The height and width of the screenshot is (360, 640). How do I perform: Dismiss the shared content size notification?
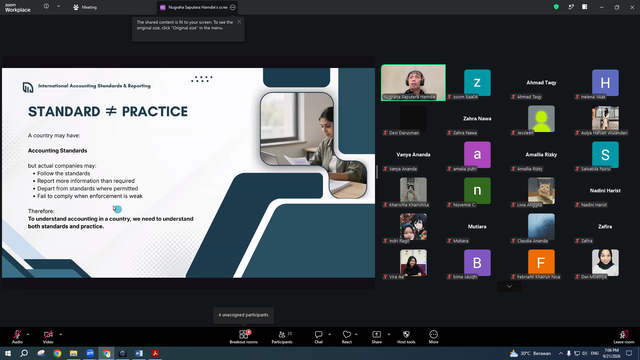[239, 22]
